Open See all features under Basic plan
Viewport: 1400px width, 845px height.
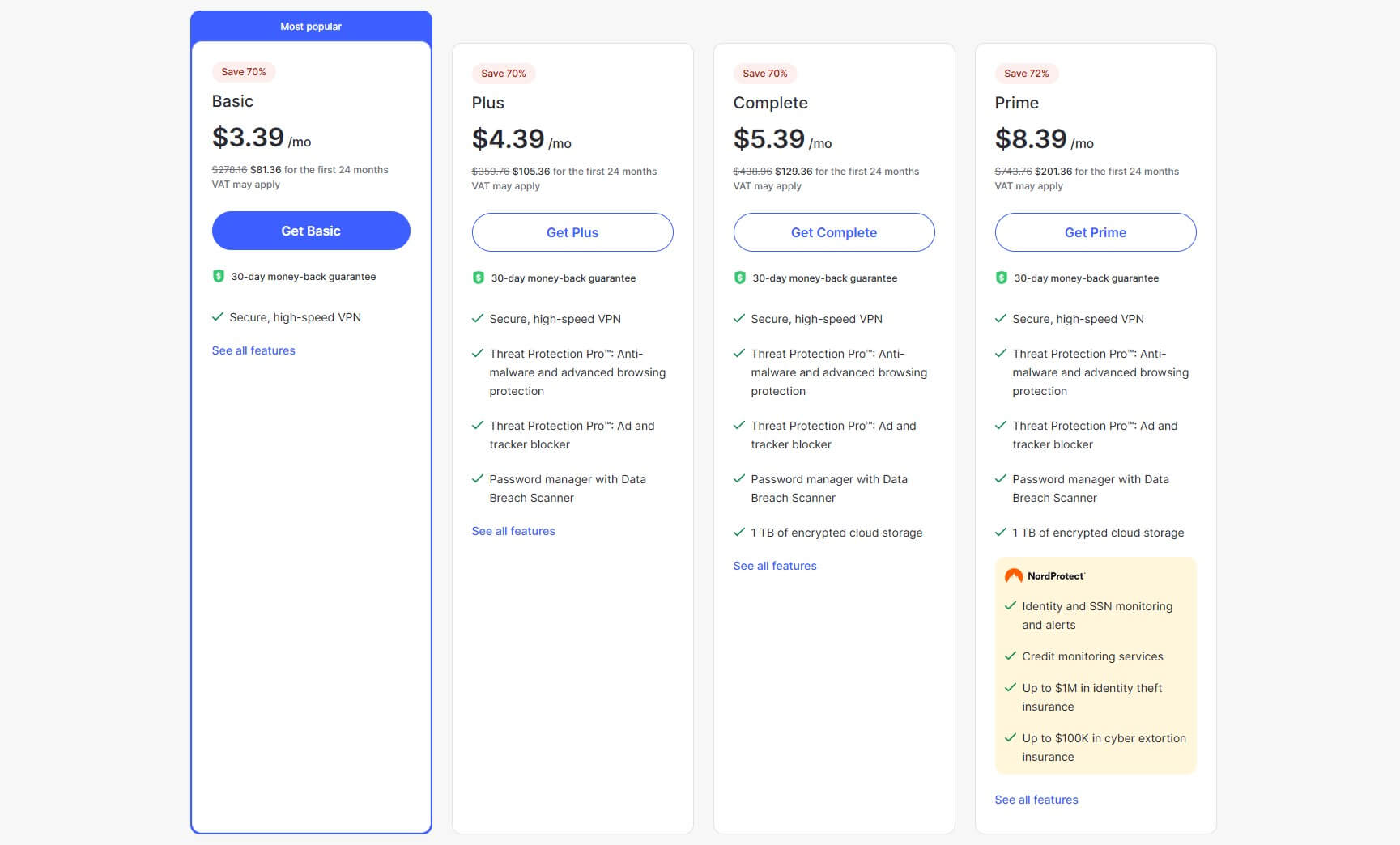click(253, 350)
